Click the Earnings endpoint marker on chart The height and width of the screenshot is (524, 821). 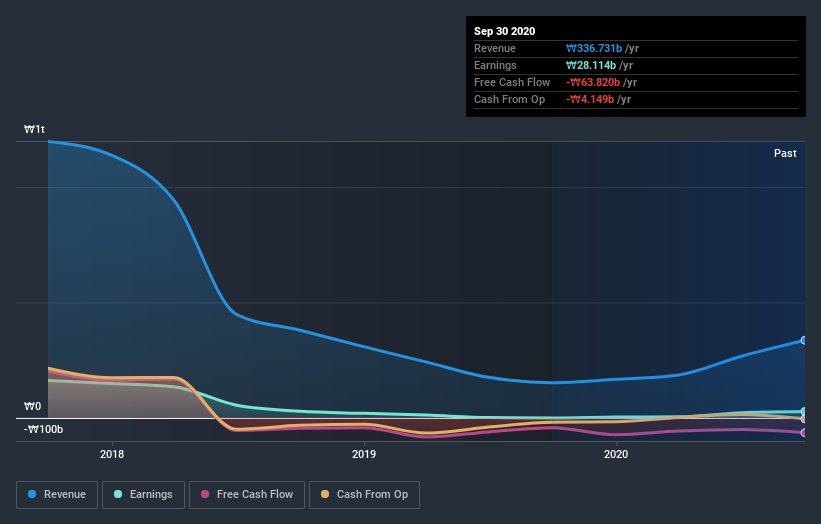click(804, 411)
